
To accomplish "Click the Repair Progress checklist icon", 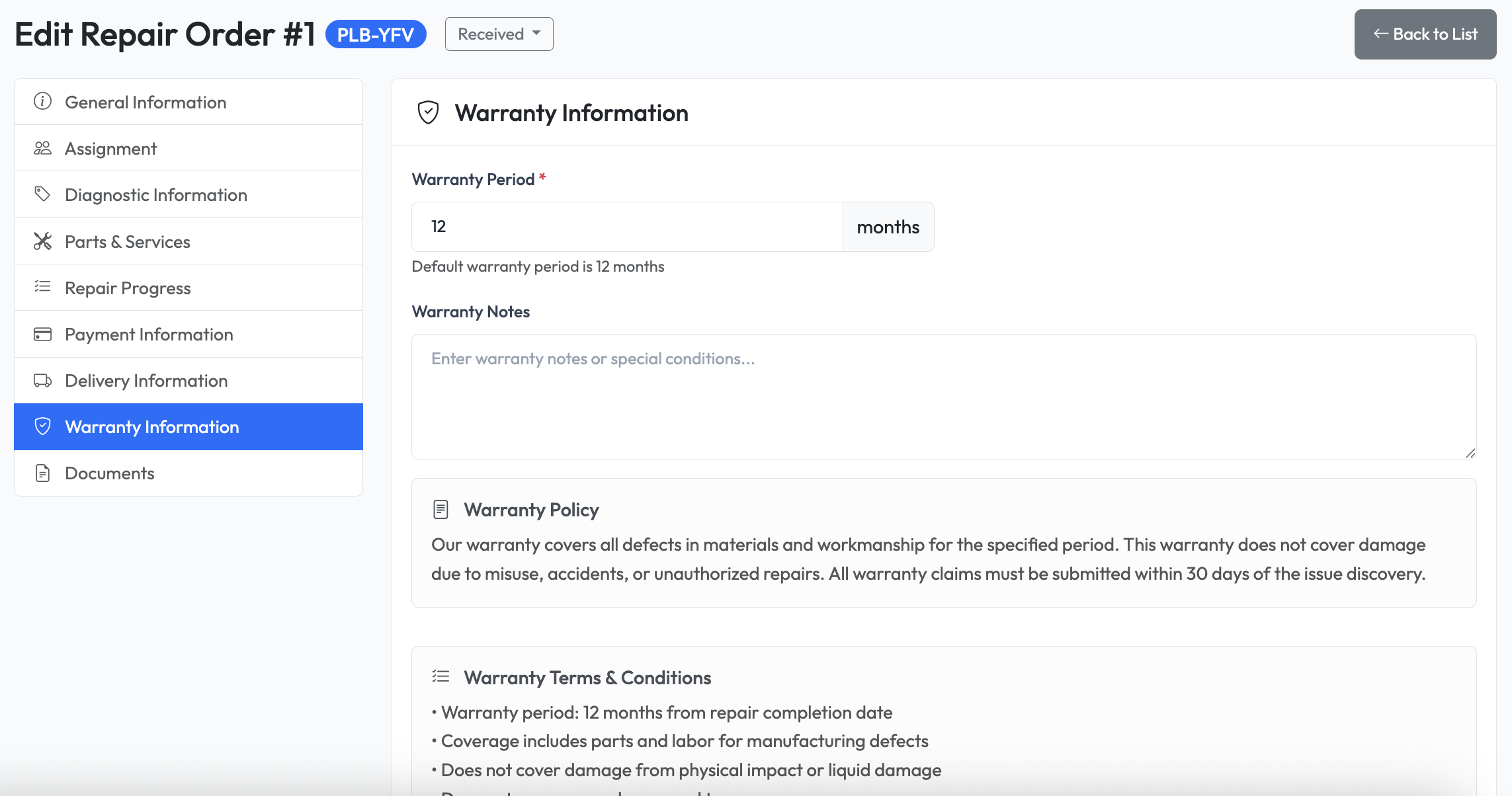I will click(42, 287).
